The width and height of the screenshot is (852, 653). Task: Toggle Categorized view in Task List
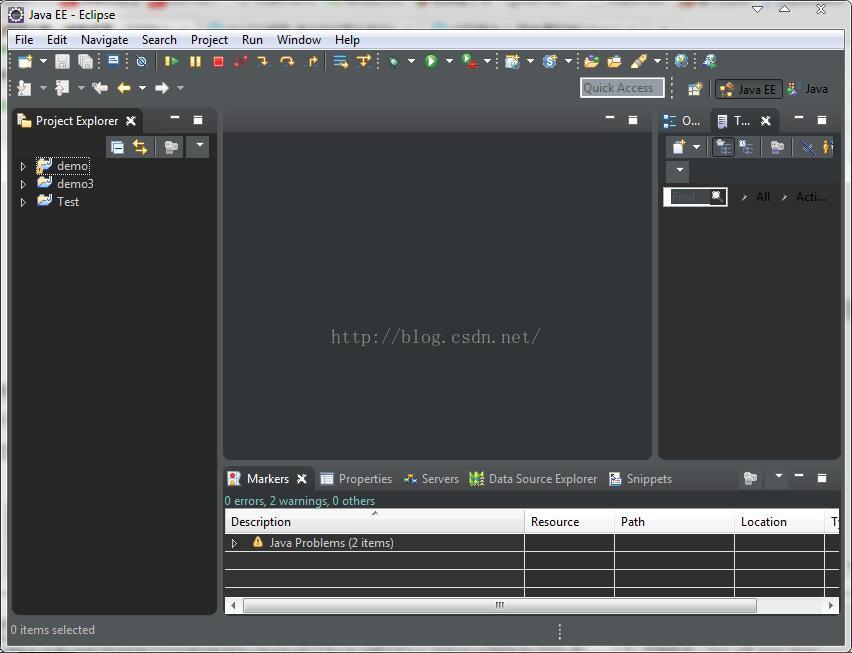click(723, 147)
